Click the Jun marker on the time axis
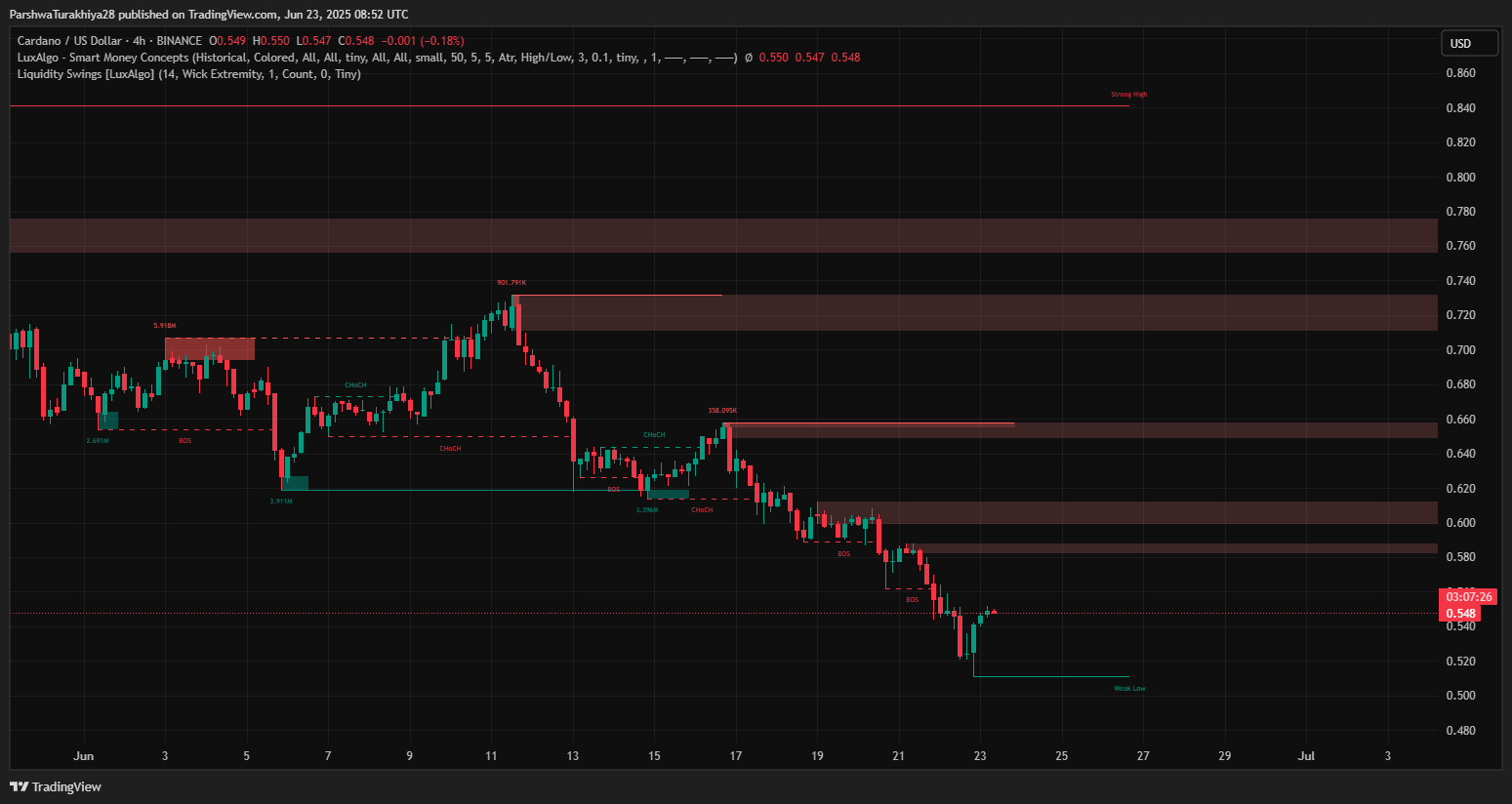 click(x=84, y=756)
